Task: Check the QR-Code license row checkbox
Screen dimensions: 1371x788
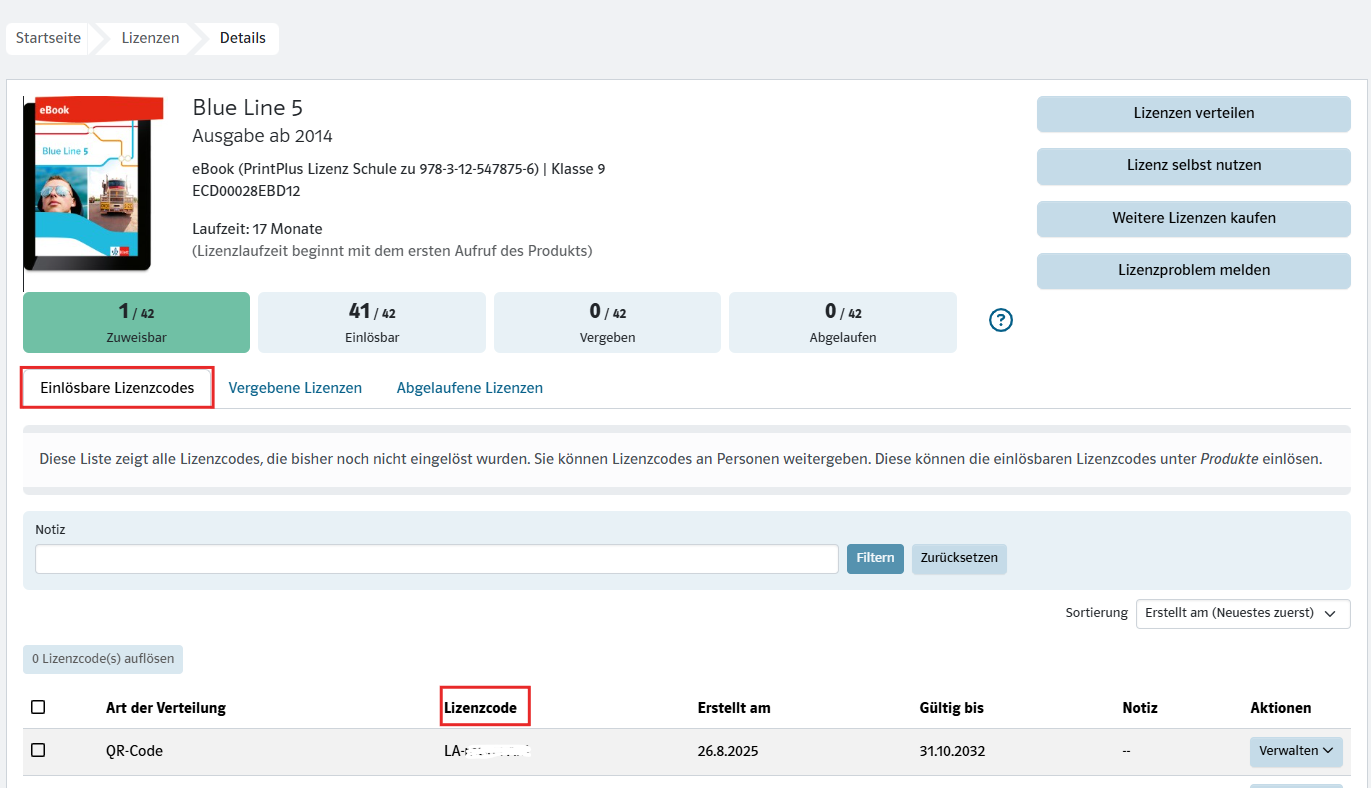Action: (38, 750)
